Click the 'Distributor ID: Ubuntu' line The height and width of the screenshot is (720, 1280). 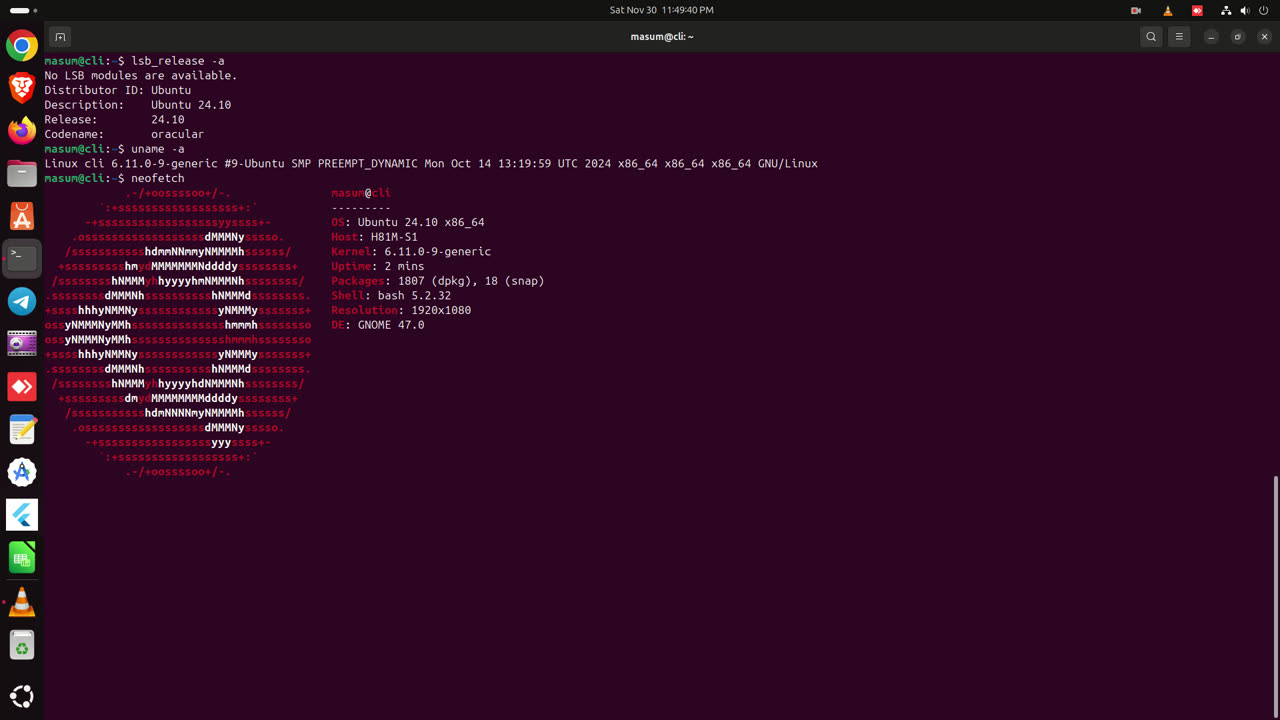click(x=118, y=90)
